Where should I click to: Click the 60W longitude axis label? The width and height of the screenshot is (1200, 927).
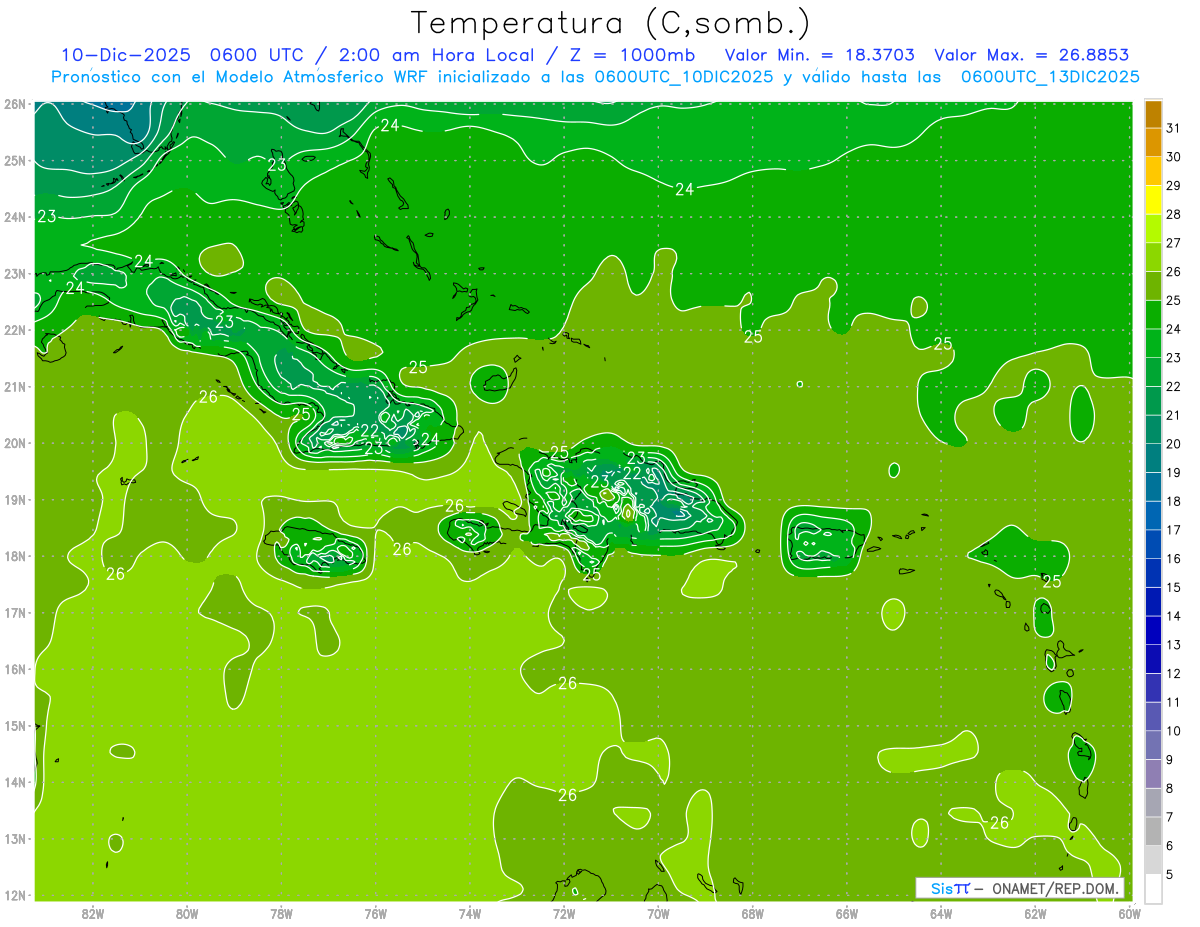pos(1129,912)
